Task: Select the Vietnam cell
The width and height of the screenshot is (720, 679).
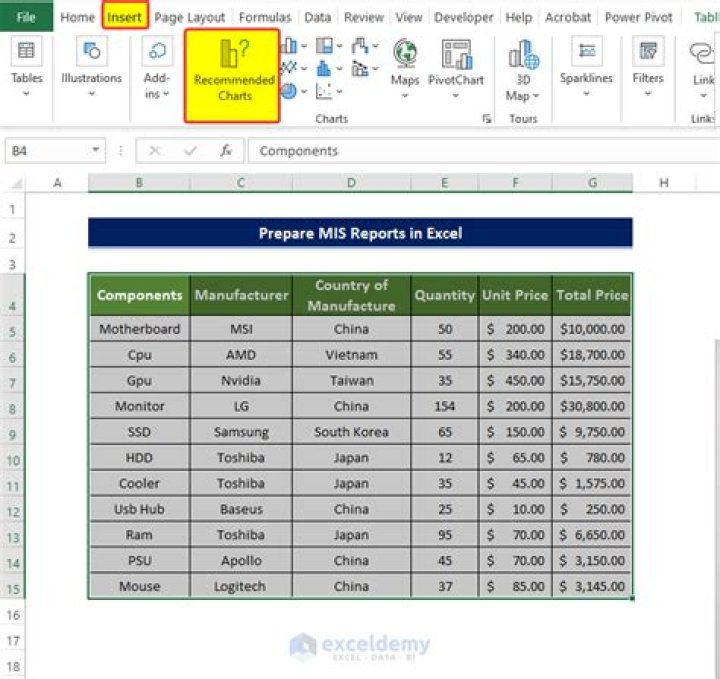Action: pos(352,354)
